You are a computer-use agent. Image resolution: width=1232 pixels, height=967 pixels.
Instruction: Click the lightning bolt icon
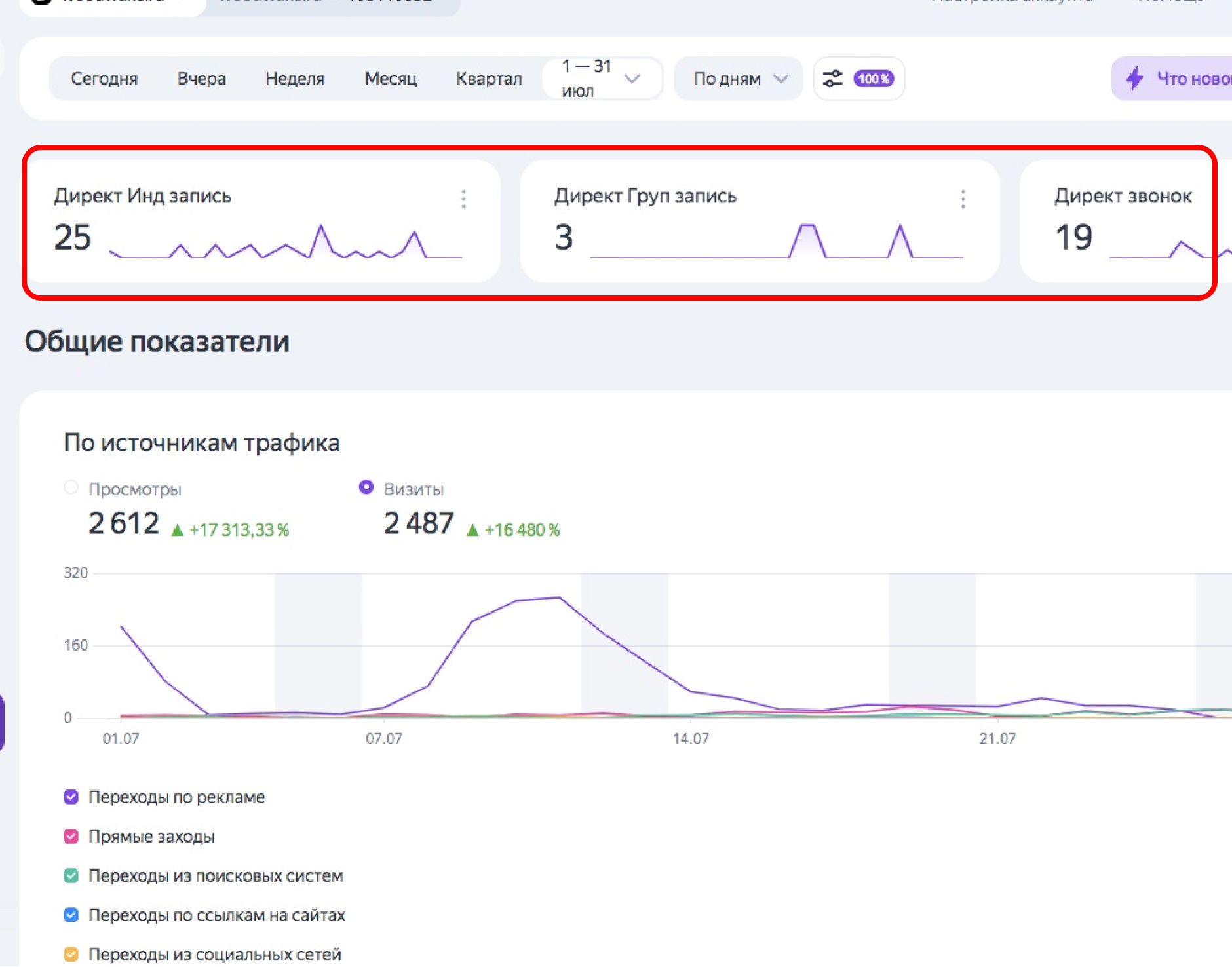click(x=1134, y=79)
